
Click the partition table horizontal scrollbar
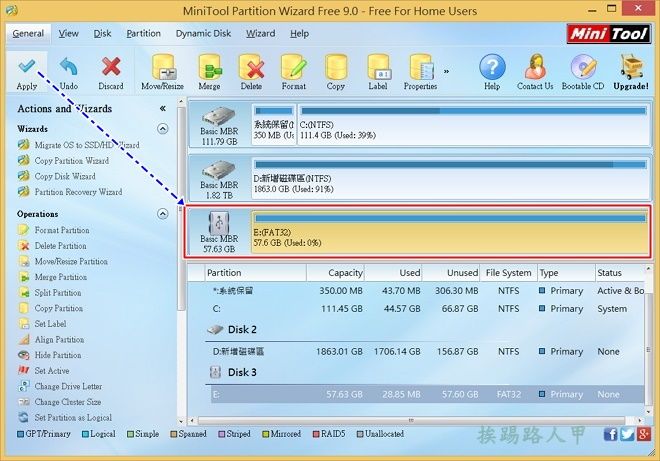coord(411,420)
